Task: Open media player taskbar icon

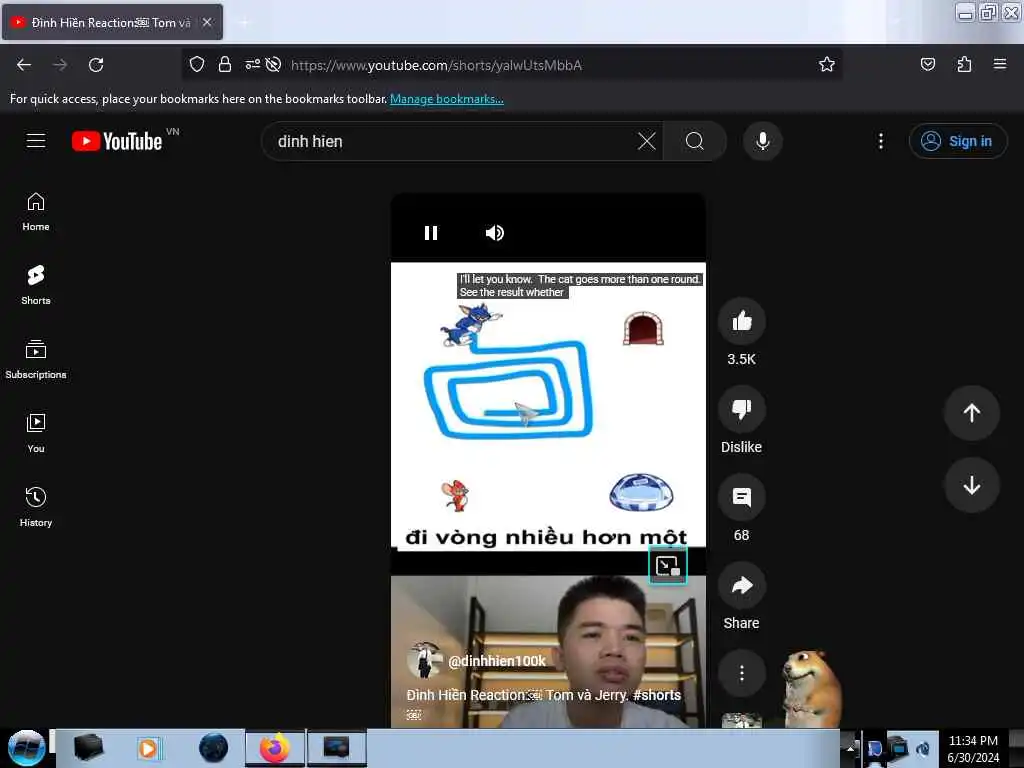Action: (149, 748)
